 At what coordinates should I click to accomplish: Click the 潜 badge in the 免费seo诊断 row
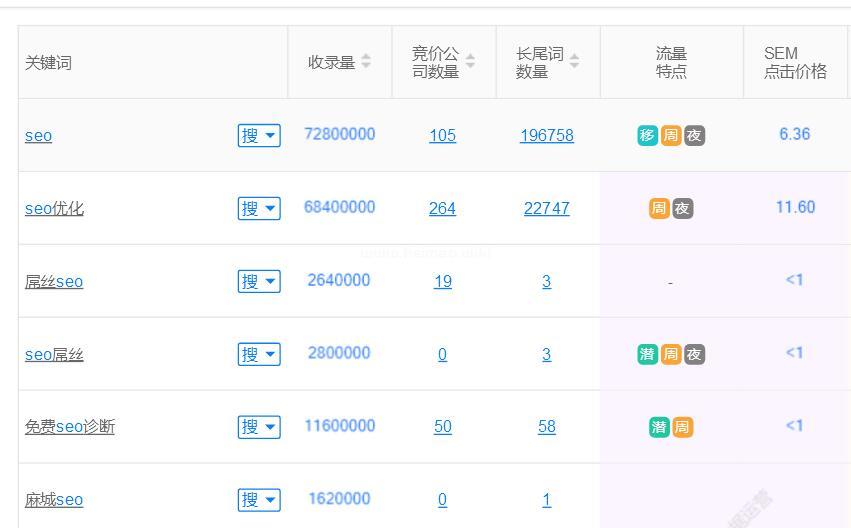pyautogui.click(x=659, y=427)
